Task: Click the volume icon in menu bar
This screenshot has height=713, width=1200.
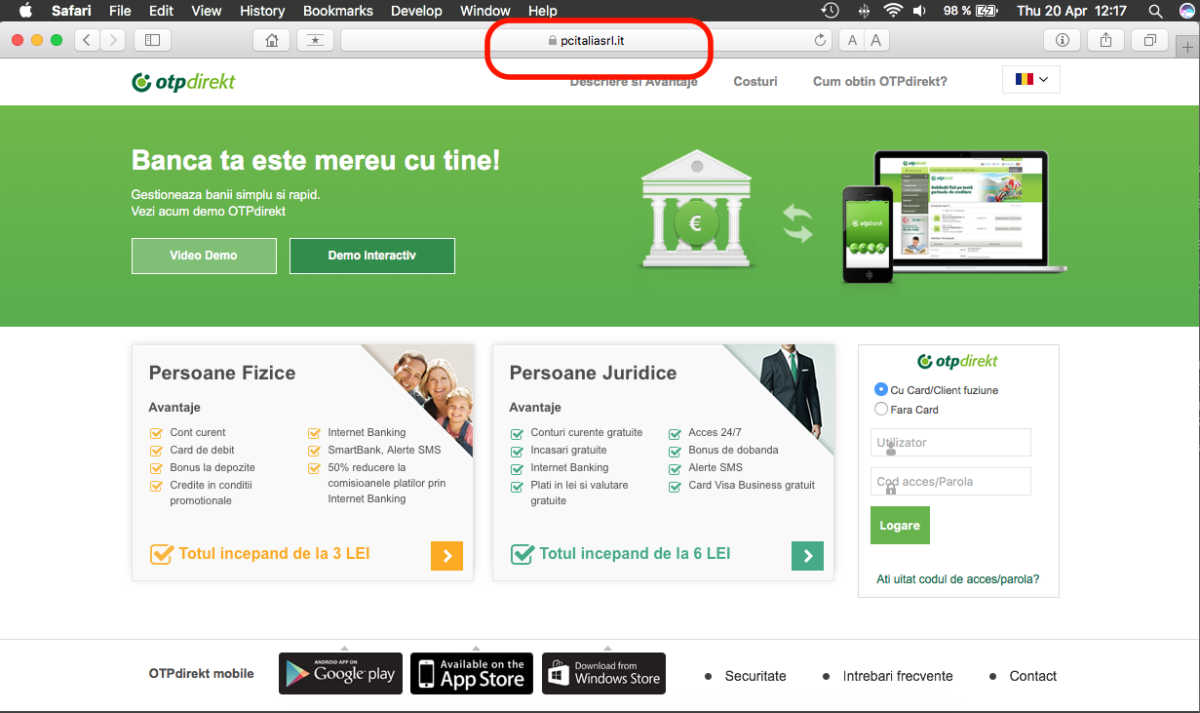Action: pyautogui.click(x=921, y=11)
